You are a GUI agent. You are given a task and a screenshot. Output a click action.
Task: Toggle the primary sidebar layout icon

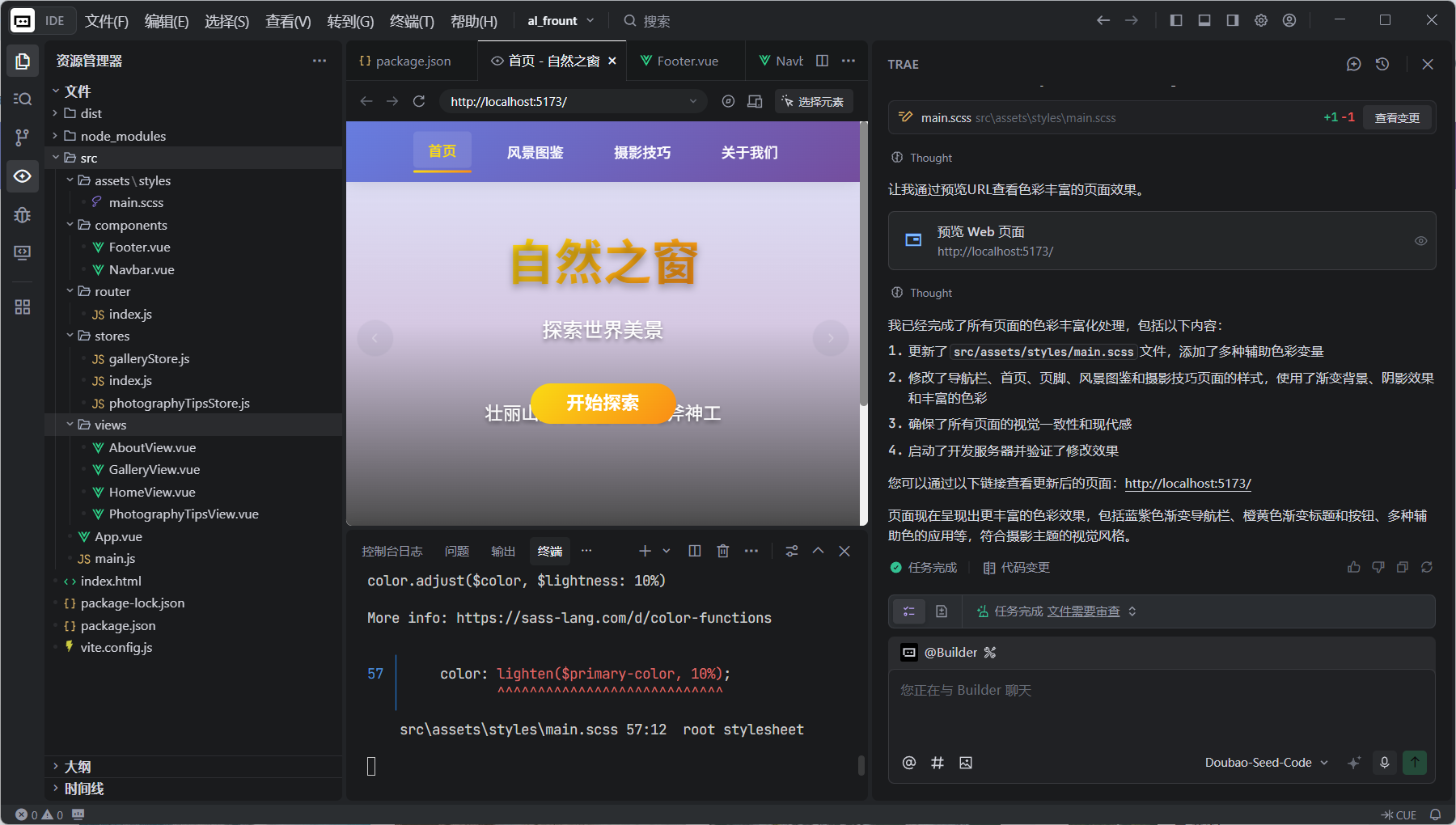(1176, 20)
